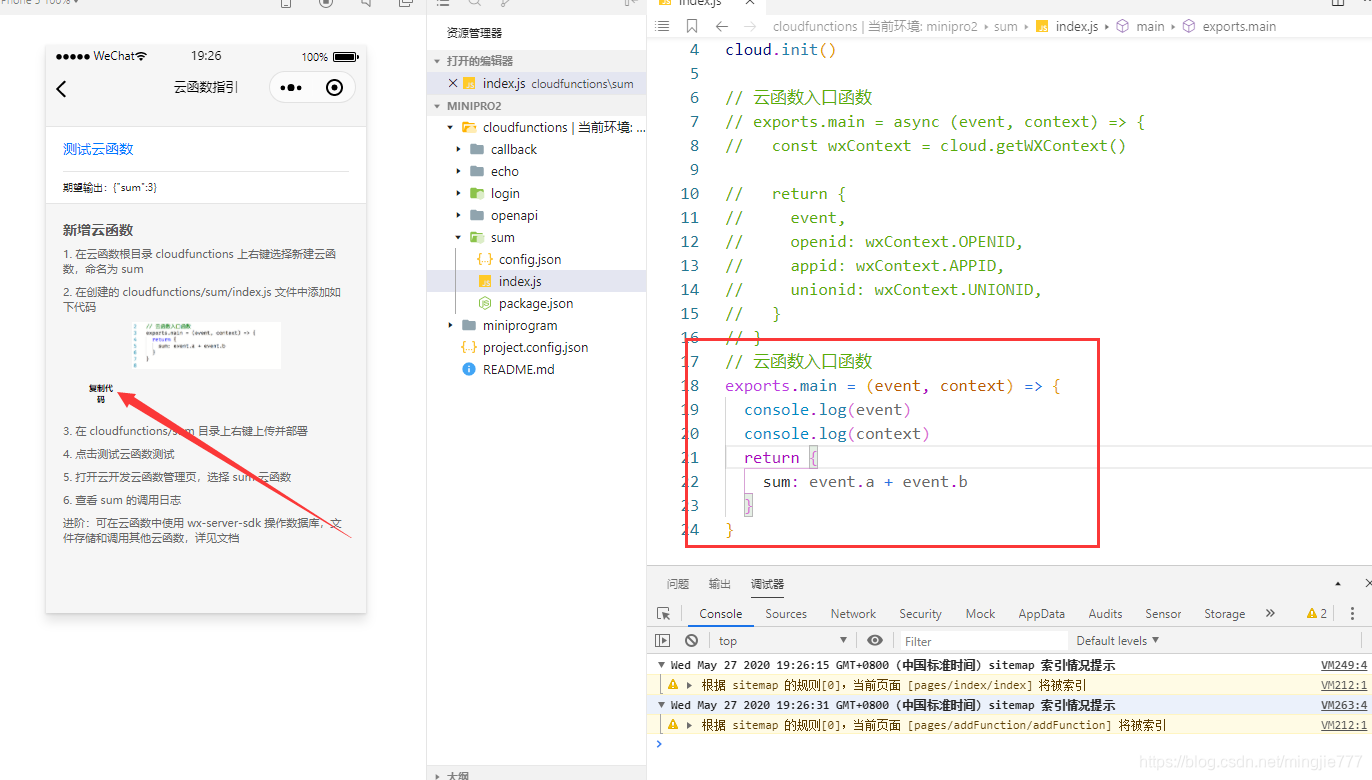Click the package.json node icon

tap(485, 303)
